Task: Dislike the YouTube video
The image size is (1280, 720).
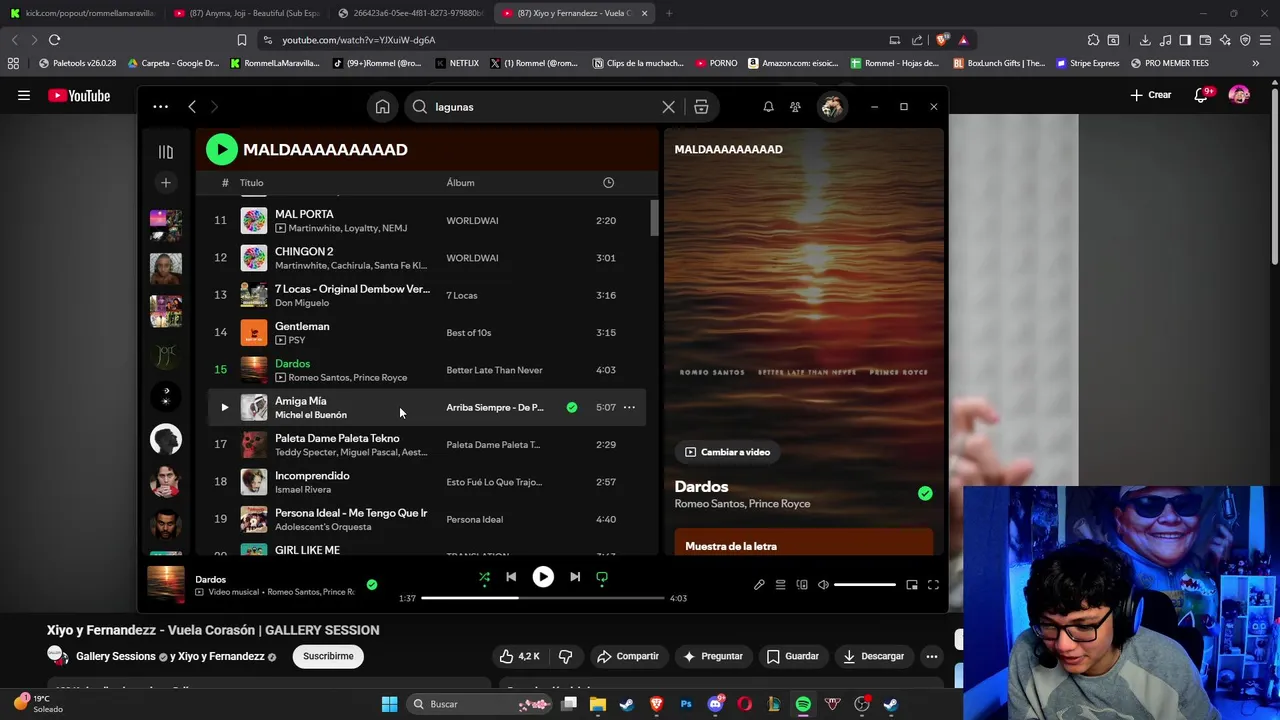Action: (565, 656)
